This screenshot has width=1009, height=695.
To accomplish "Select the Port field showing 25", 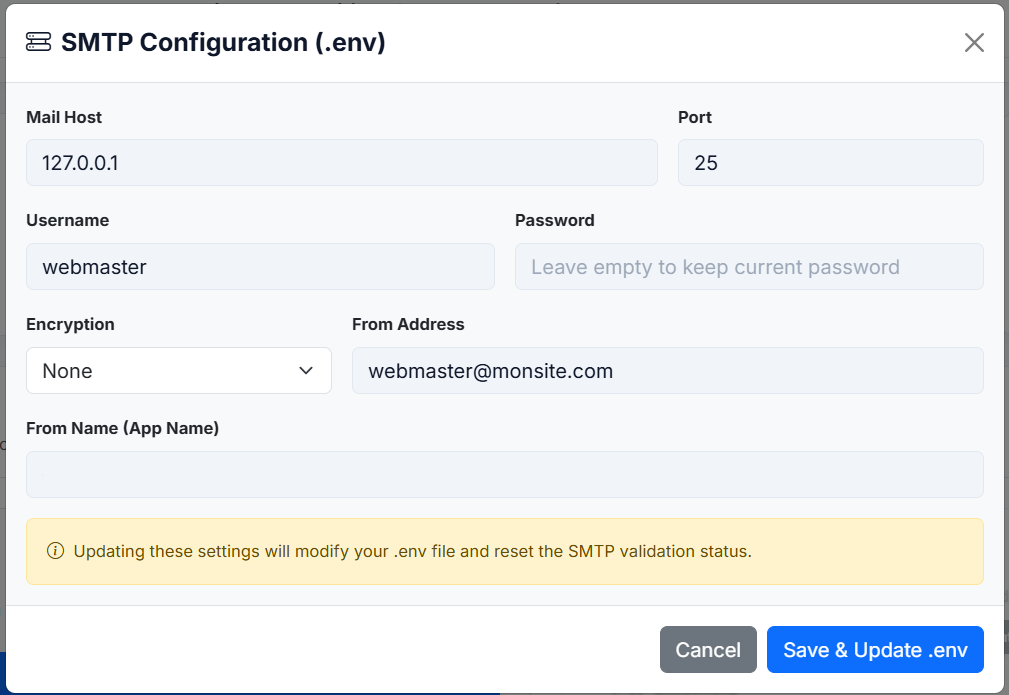I will (x=830, y=162).
